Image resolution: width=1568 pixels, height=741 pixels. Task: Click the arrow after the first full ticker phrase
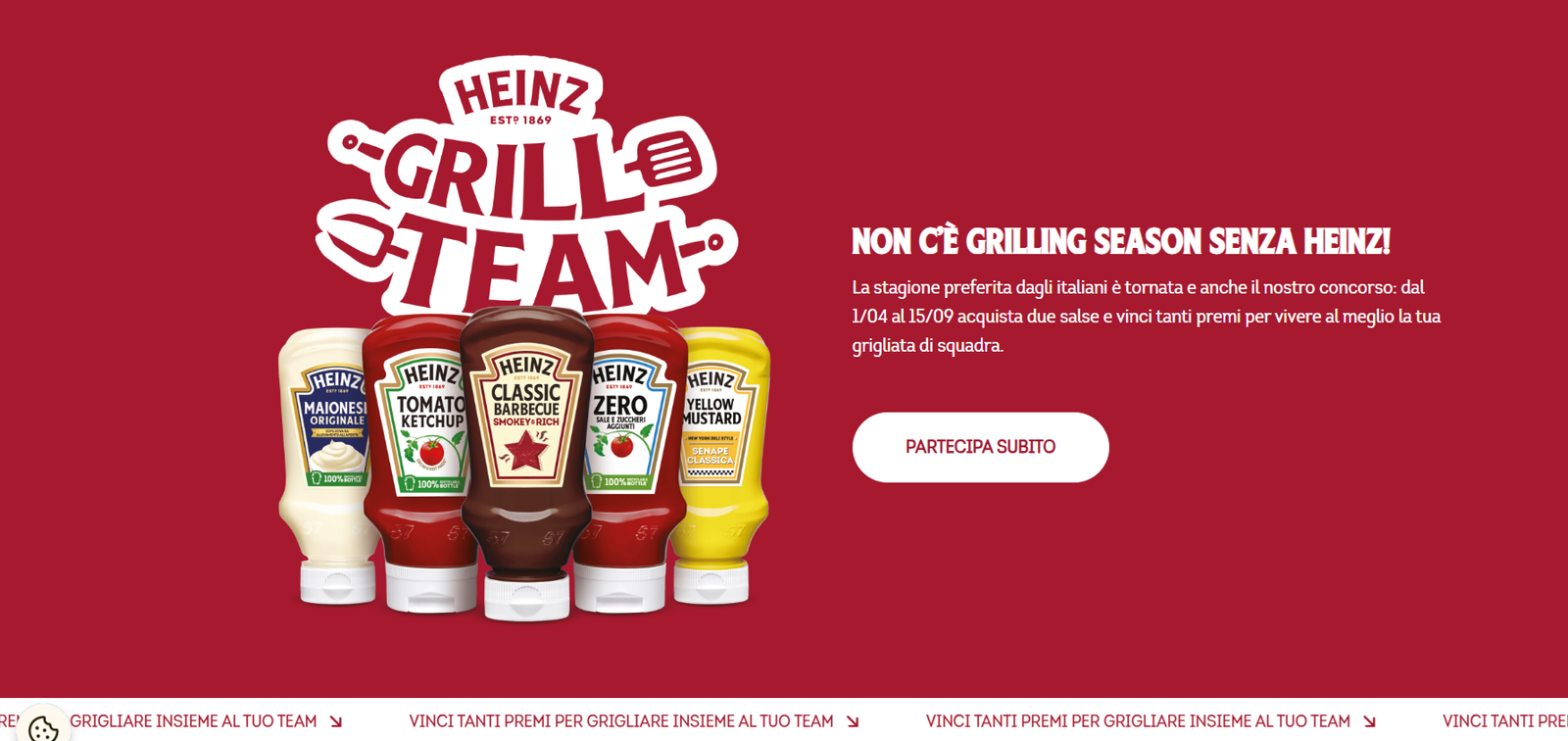click(x=853, y=721)
